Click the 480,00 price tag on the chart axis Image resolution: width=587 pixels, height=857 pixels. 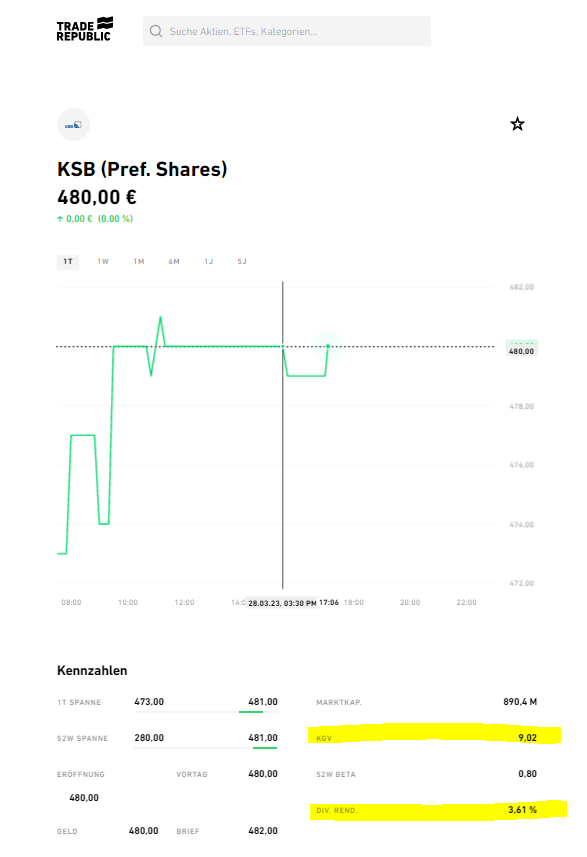(522, 350)
